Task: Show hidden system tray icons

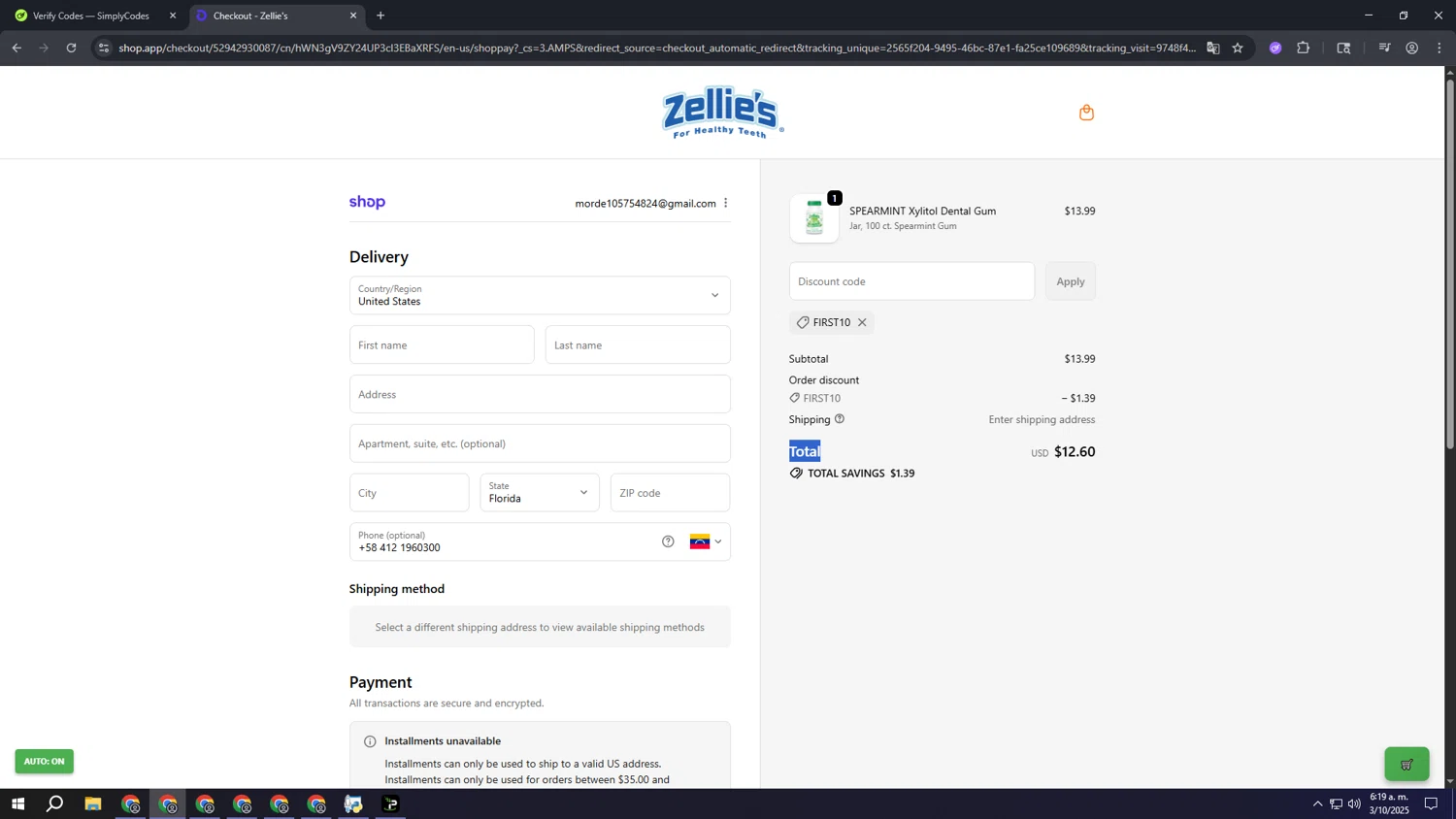Action: (1317, 803)
